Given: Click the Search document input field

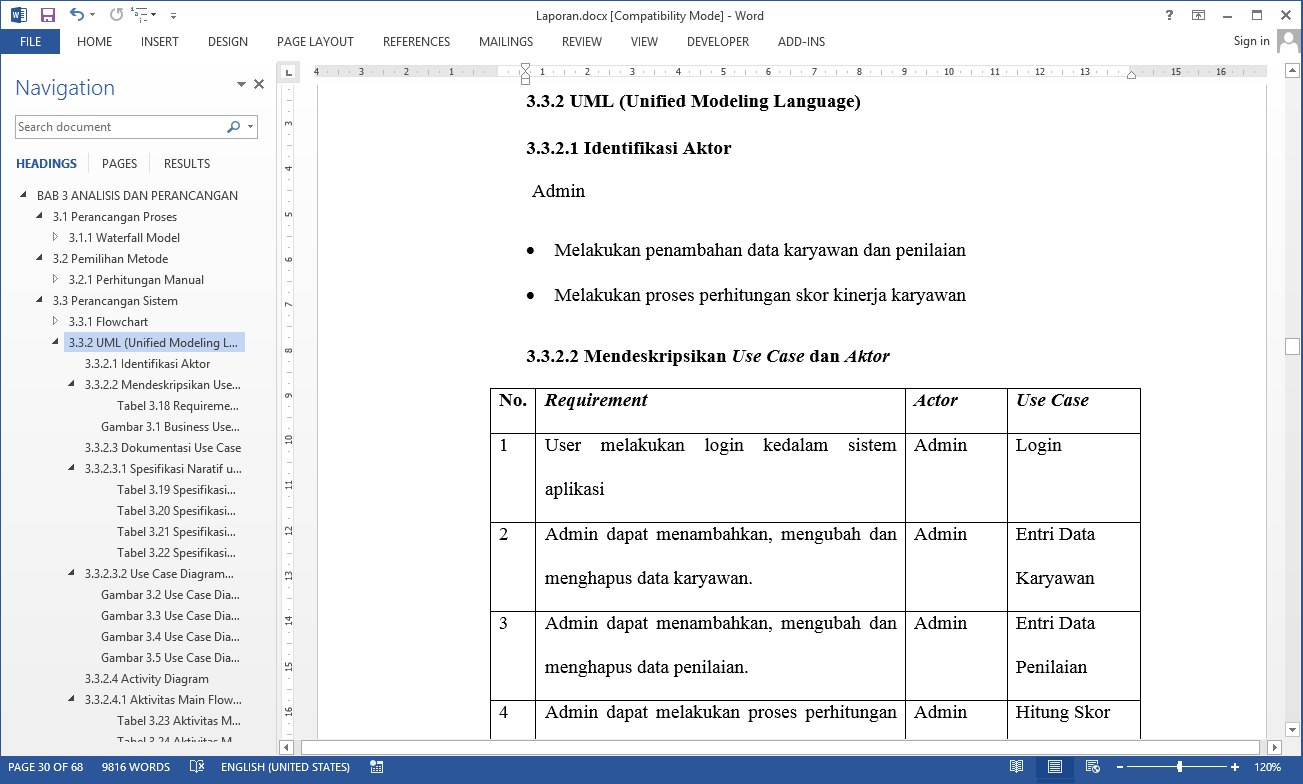Looking at the screenshot, I should (118, 127).
